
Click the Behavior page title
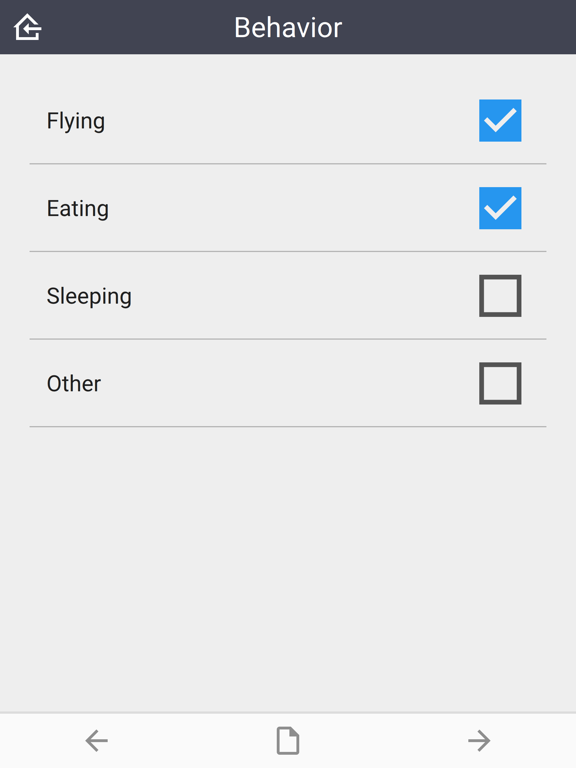(x=288, y=27)
